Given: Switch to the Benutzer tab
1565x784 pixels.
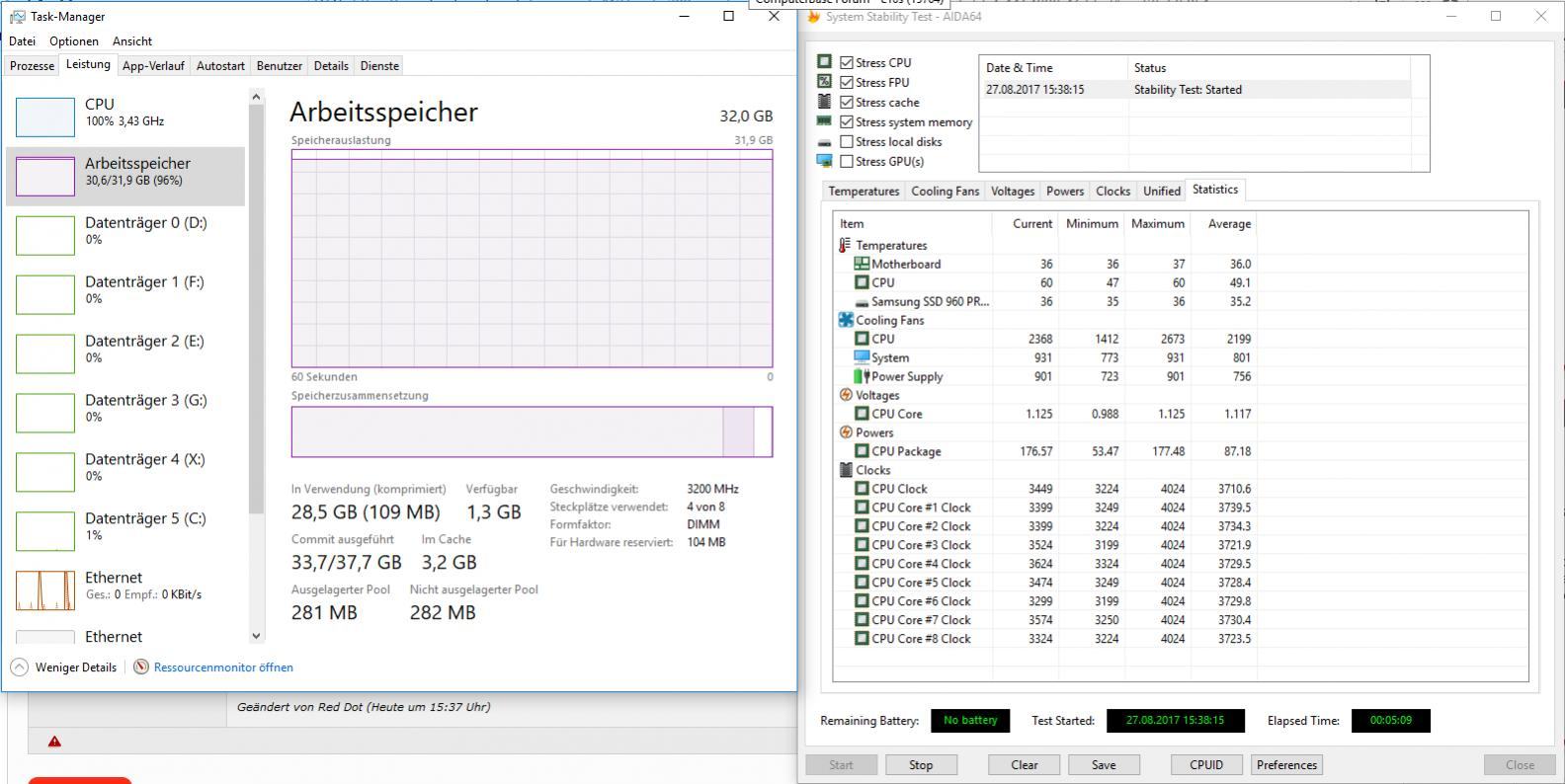Looking at the screenshot, I should point(280,66).
